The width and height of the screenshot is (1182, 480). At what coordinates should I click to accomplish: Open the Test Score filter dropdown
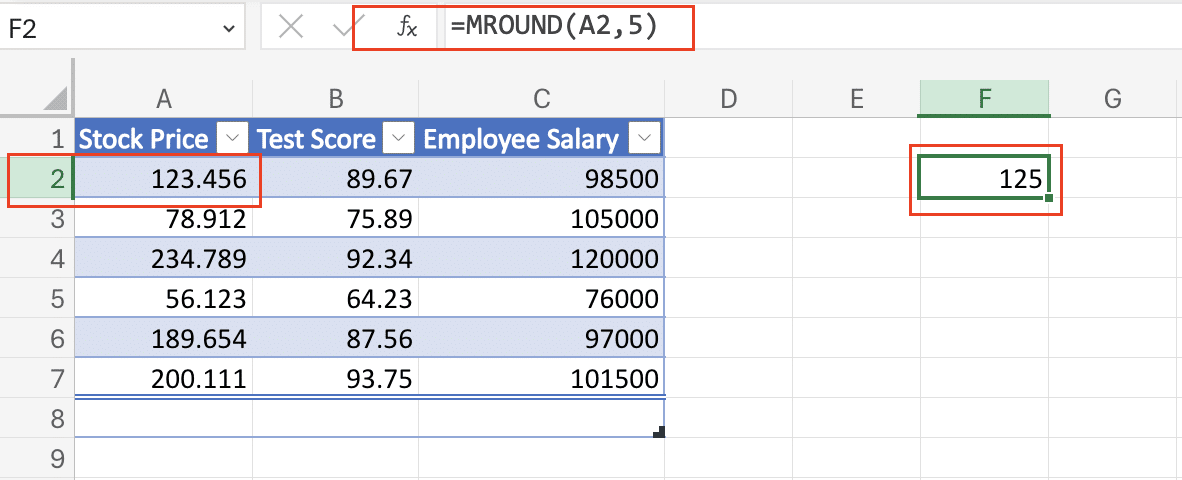pyautogui.click(x=399, y=138)
